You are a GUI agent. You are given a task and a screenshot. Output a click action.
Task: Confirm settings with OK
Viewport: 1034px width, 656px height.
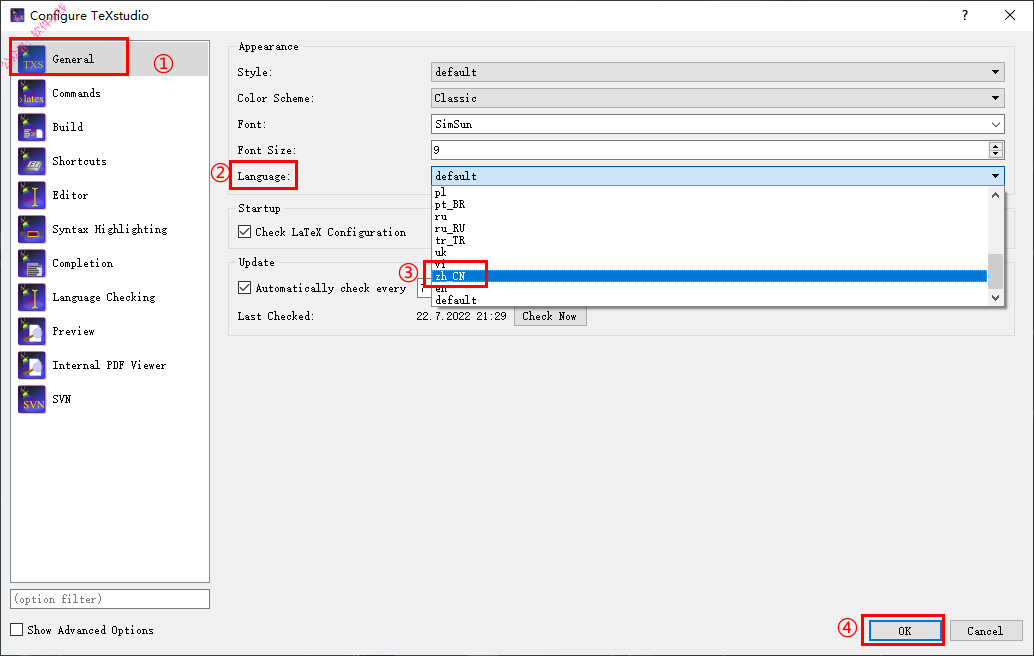pos(905,631)
